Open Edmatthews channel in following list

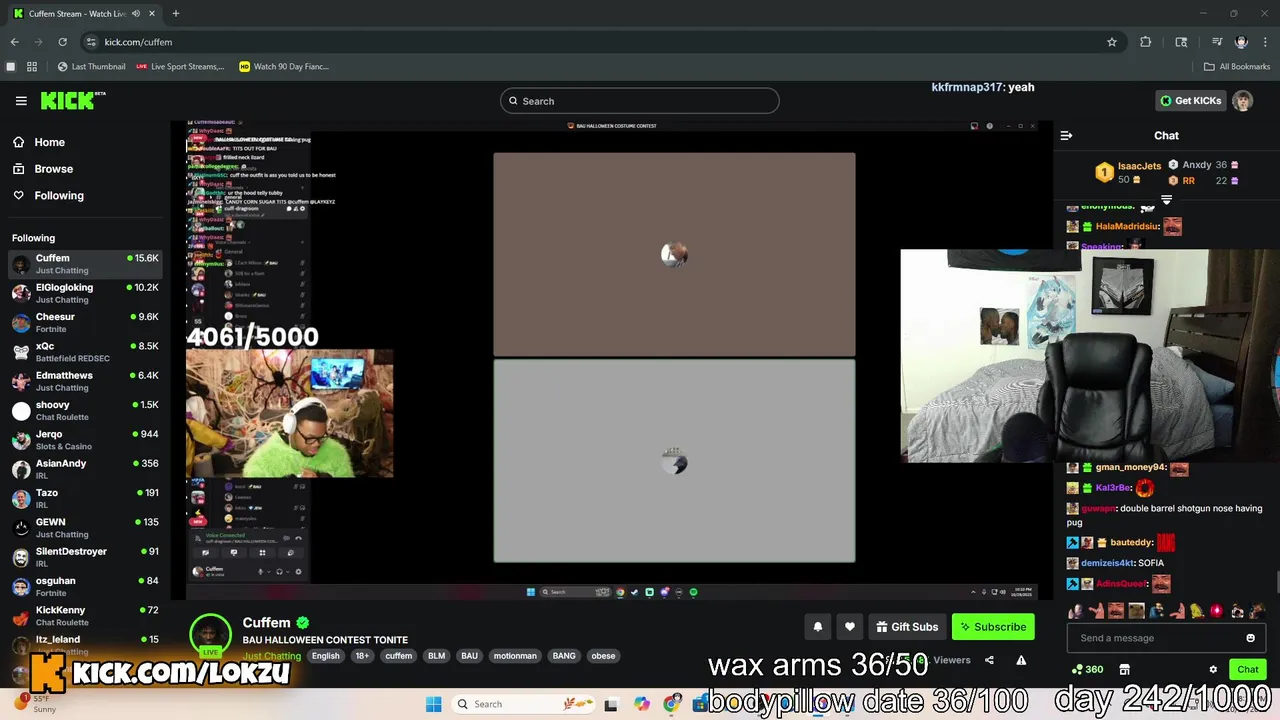(85, 381)
